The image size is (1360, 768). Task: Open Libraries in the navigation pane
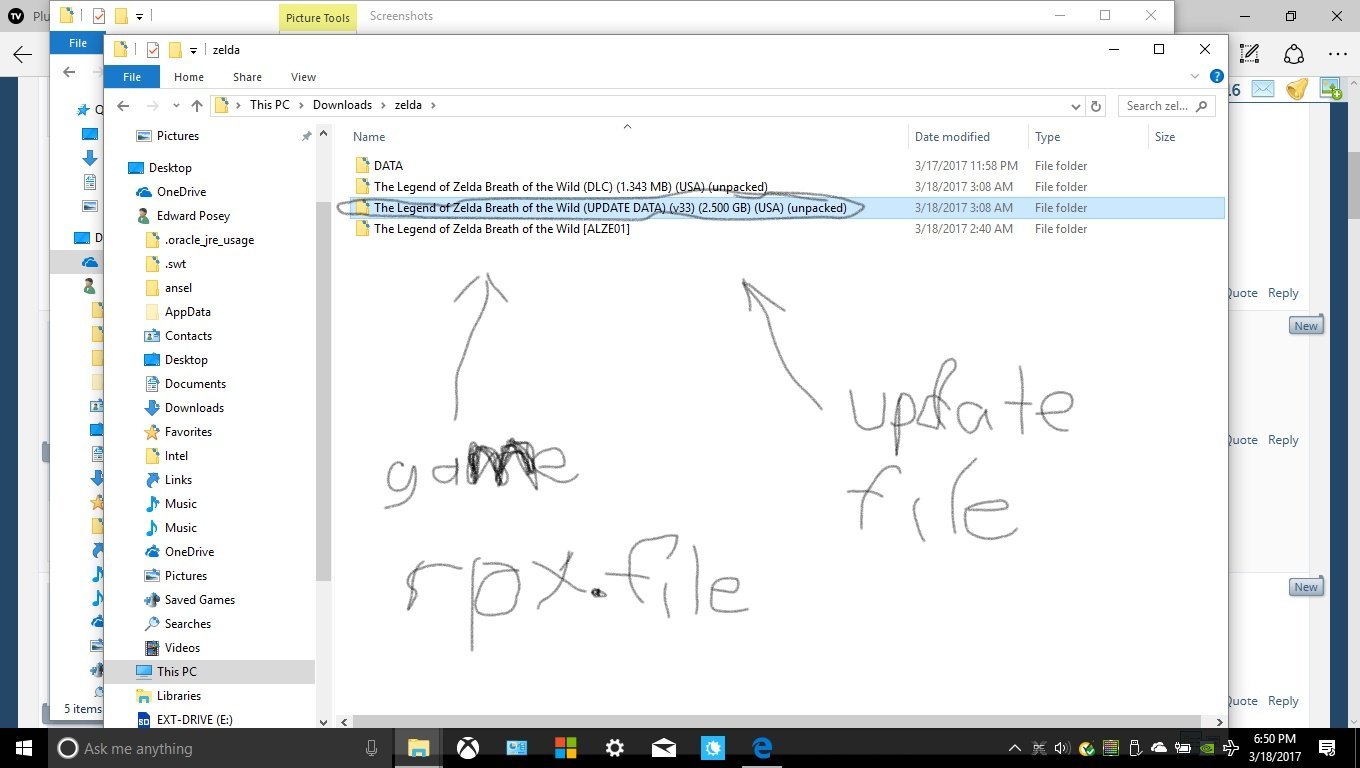178,696
